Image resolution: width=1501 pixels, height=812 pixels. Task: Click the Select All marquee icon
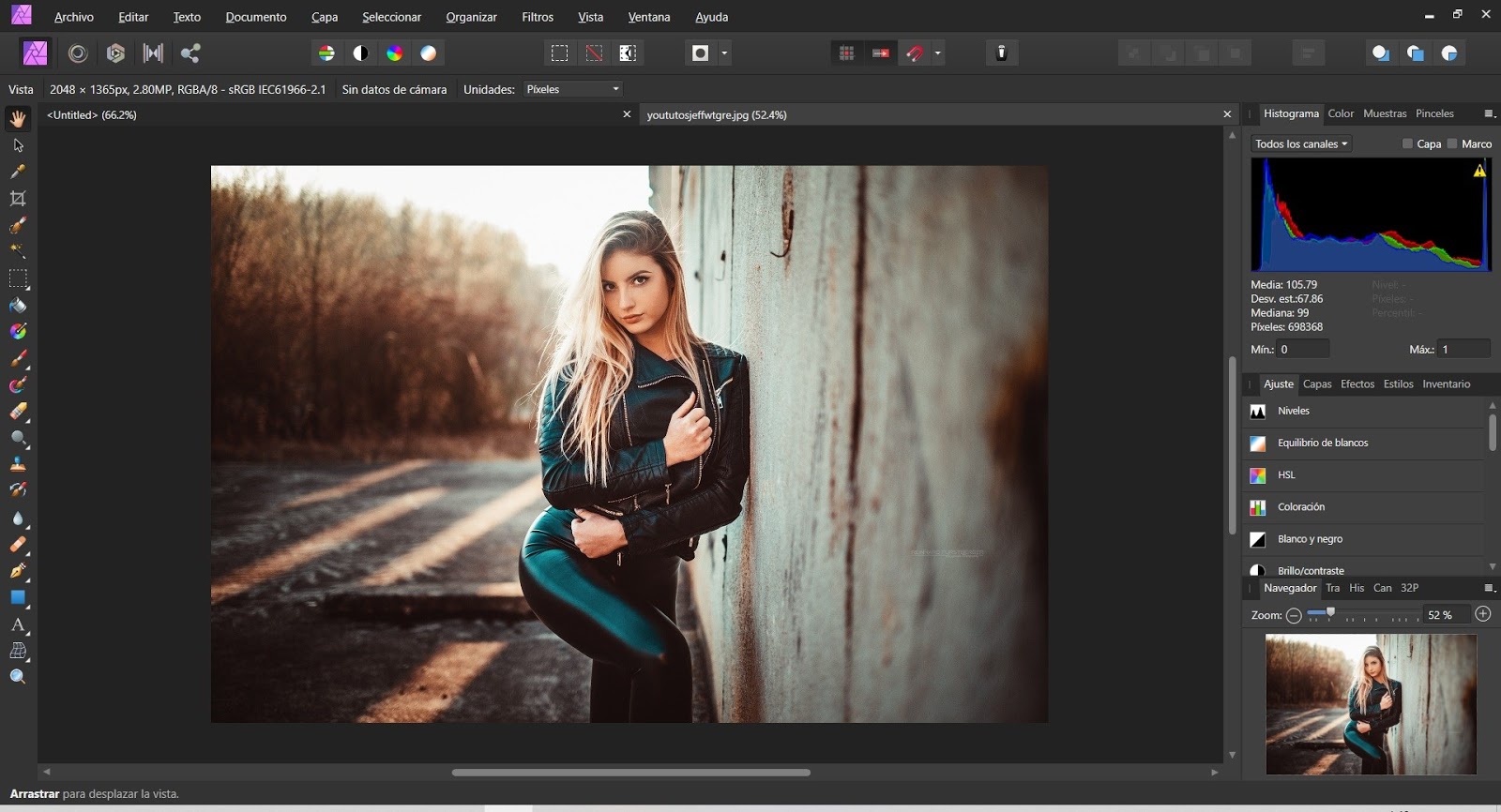[x=560, y=53]
